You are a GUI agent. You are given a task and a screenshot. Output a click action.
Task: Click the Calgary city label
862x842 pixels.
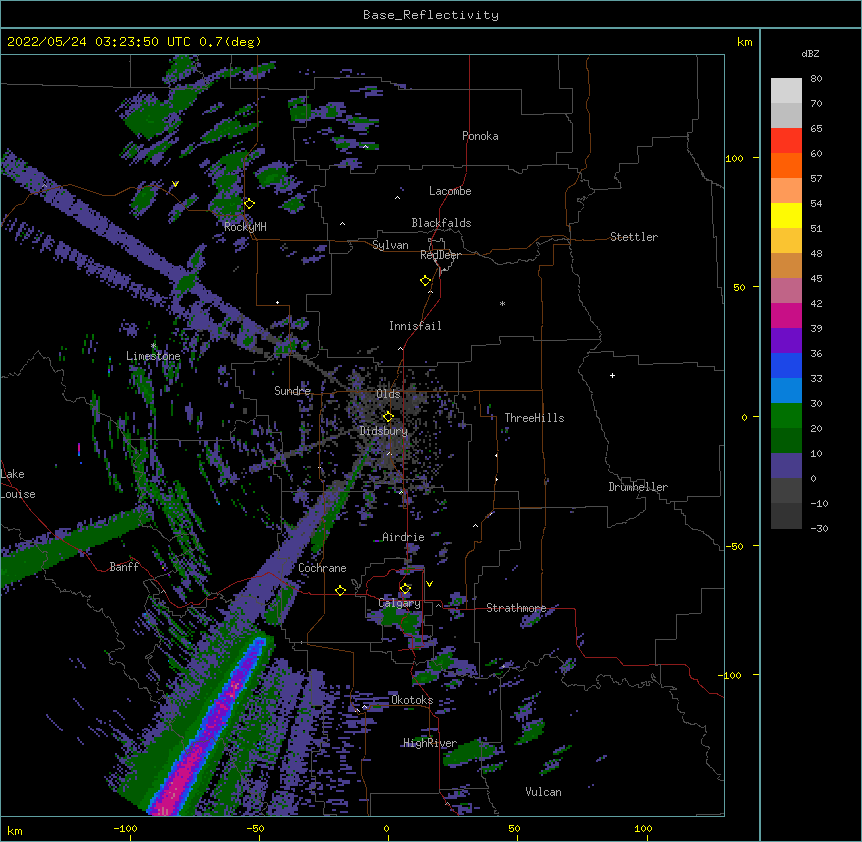[400, 603]
